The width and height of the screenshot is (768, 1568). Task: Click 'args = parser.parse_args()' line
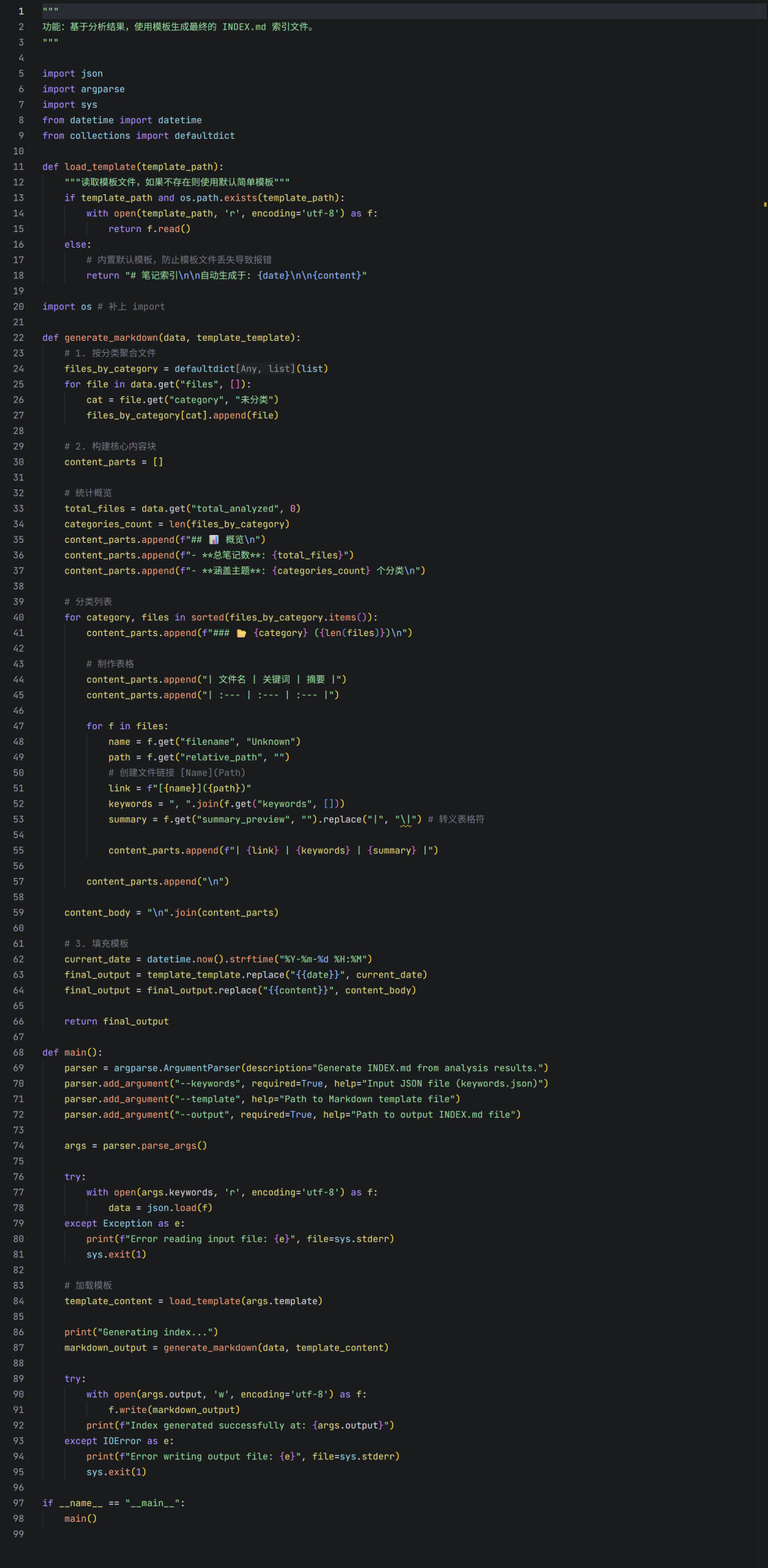136,1146
